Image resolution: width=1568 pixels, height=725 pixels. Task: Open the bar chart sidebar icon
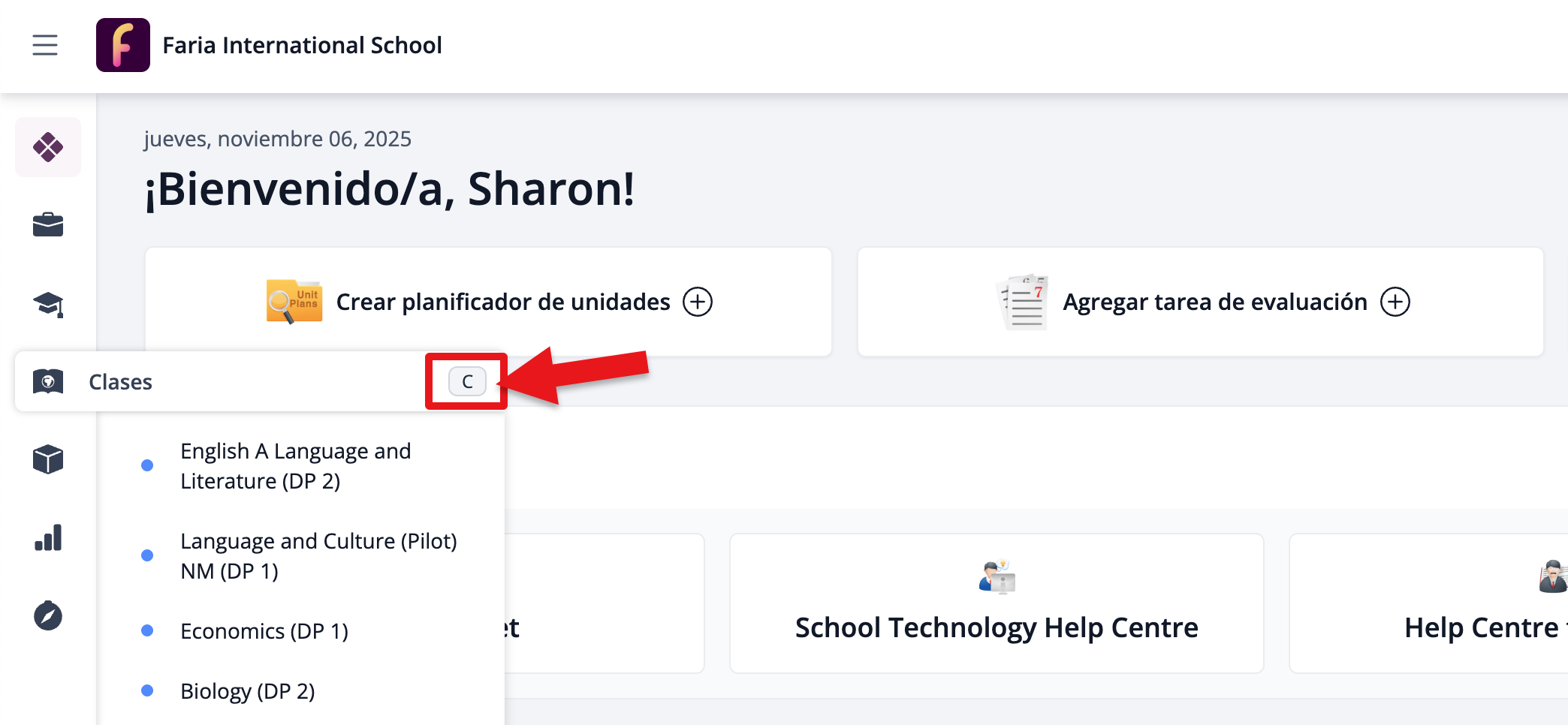[48, 538]
